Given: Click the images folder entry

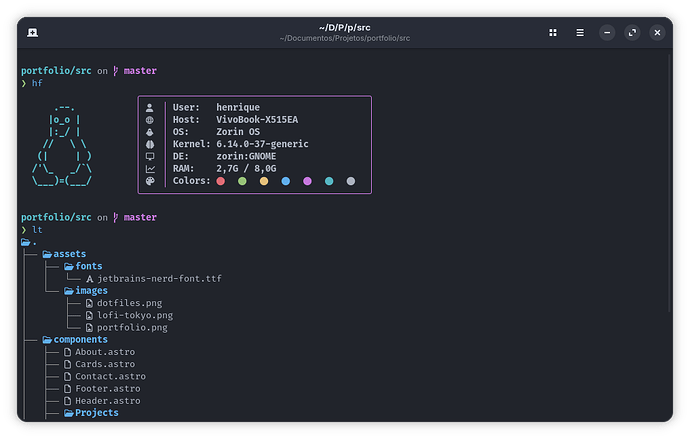Looking at the screenshot, I should click(91, 291).
